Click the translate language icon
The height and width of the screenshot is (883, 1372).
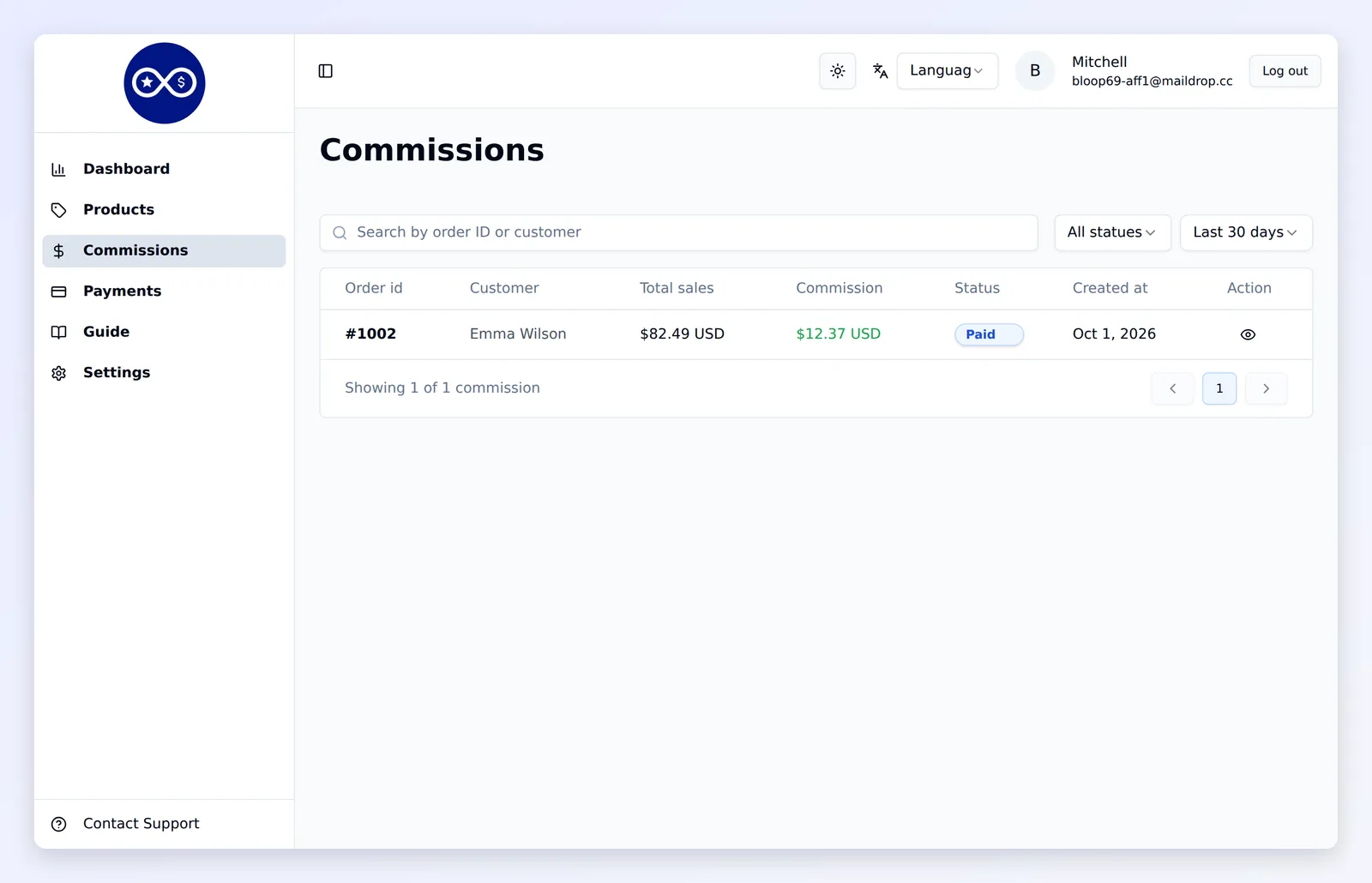880,71
